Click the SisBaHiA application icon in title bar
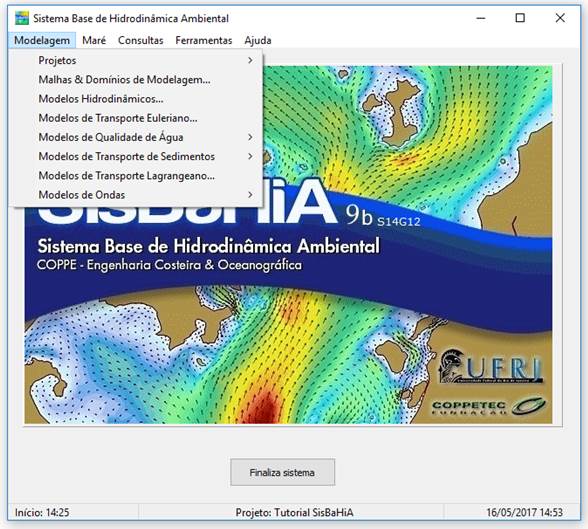The image size is (588, 529). pyautogui.click(x=21, y=18)
